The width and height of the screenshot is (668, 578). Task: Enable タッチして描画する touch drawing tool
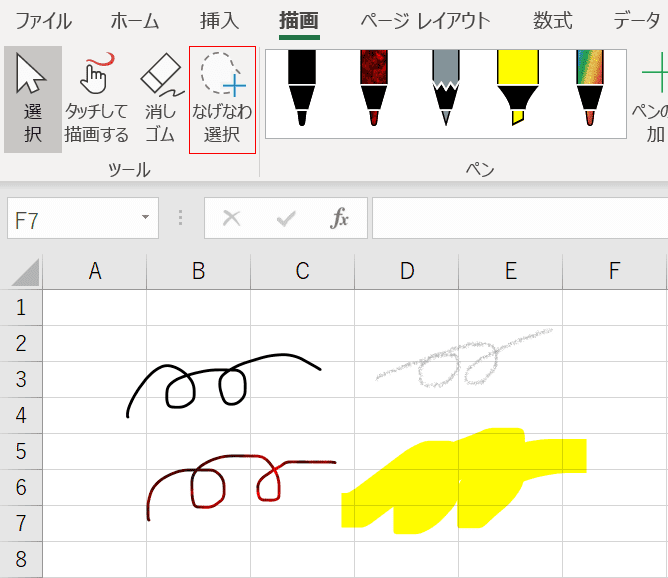96,99
